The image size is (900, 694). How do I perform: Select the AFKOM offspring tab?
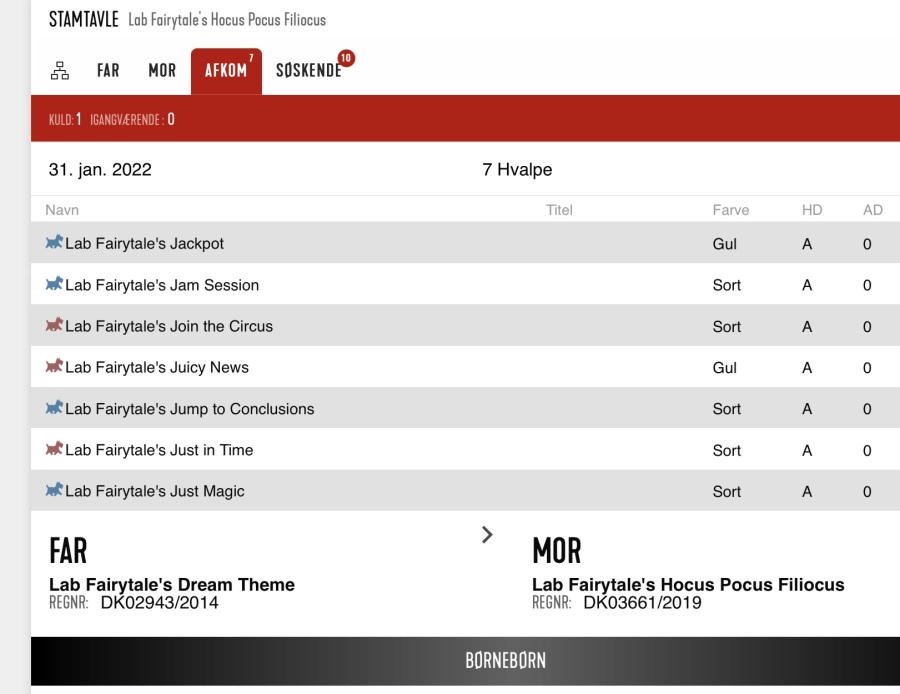[x=226, y=71]
